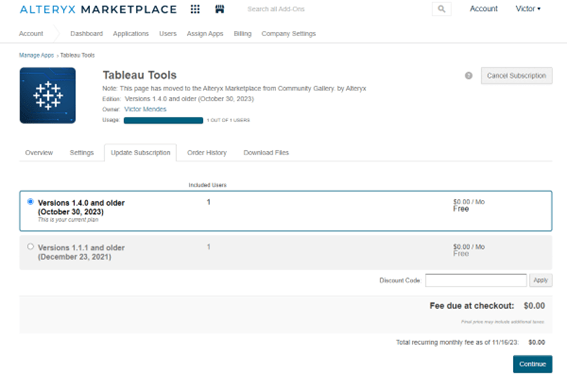Open the Overview tab
This screenshot has width=567, height=389.
click(39, 153)
